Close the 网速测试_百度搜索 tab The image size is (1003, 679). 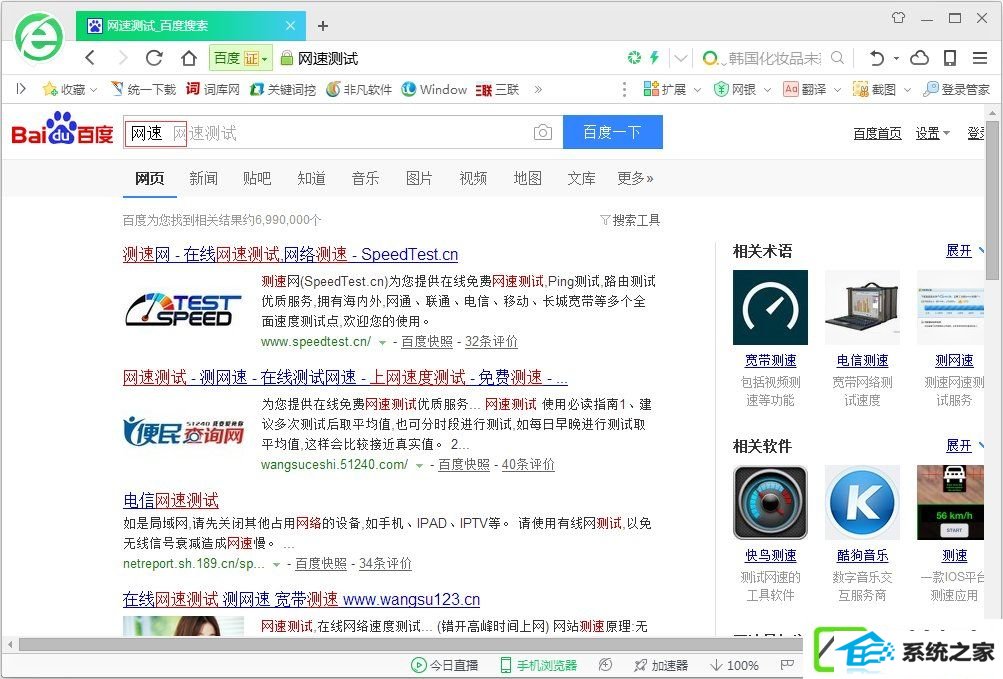(290, 26)
